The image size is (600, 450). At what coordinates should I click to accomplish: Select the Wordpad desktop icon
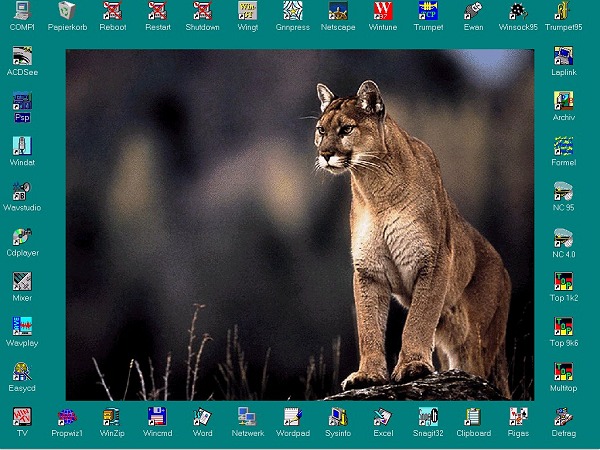tap(293, 417)
